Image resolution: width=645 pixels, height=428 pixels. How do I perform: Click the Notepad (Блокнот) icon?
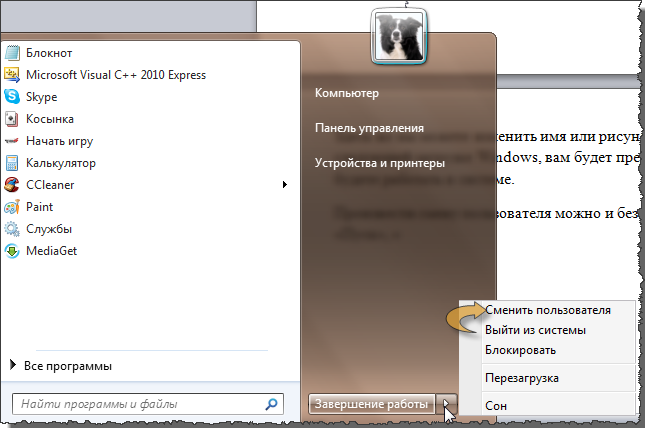click(x=12, y=53)
